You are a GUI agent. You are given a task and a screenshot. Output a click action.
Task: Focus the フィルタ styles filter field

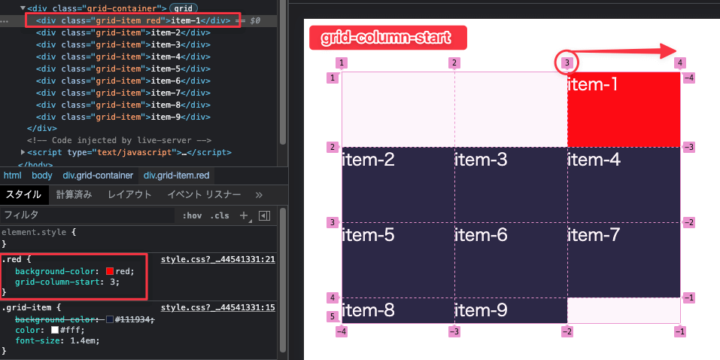click(87, 215)
